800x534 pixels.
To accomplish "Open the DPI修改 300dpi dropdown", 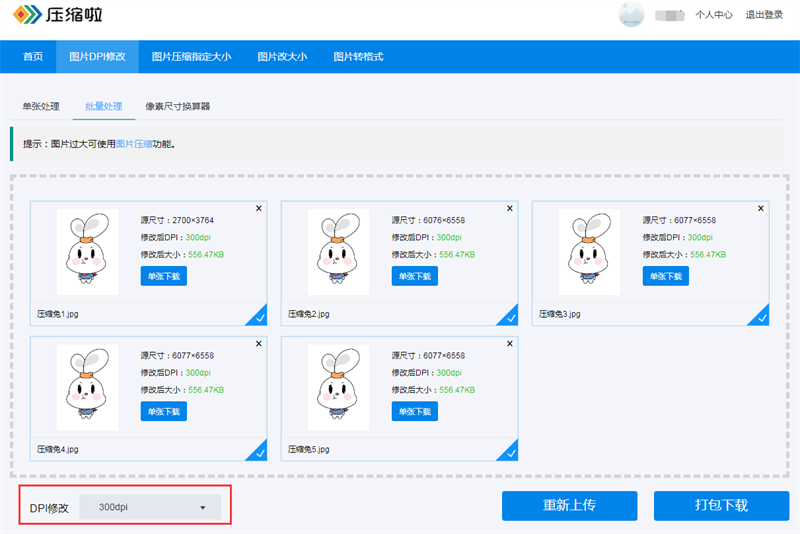I will pyautogui.click(x=150, y=507).
